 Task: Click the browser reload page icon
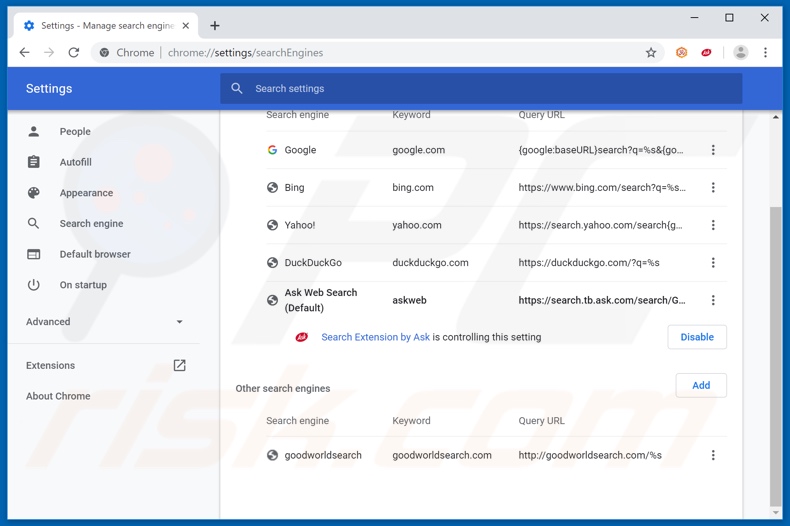coord(74,53)
